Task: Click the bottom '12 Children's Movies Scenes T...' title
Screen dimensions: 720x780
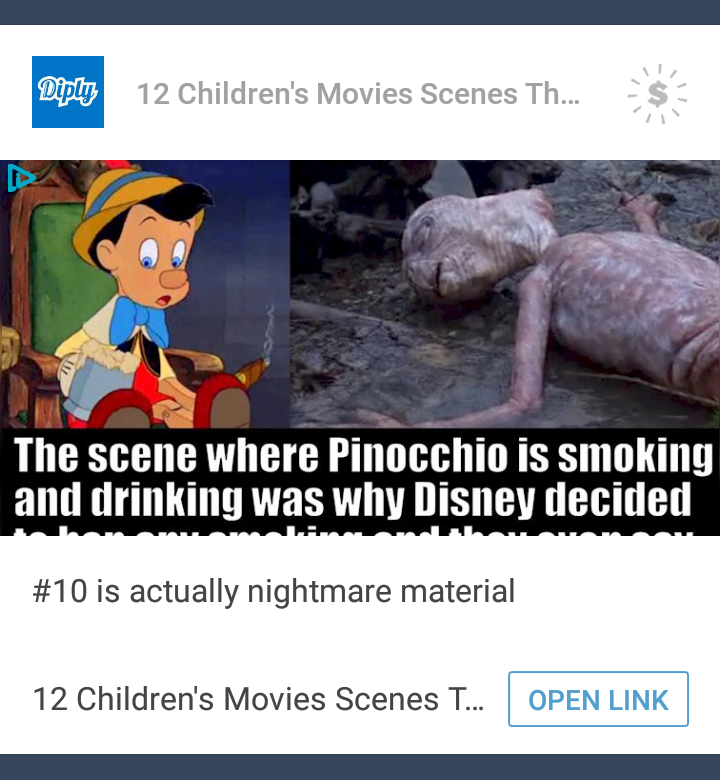Action: point(258,699)
